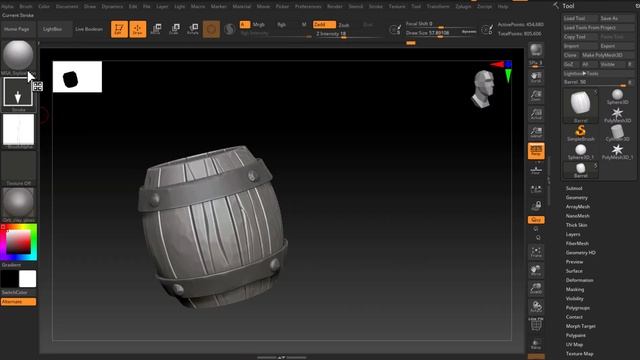Pick a hue in the color picker

(x=18, y=242)
